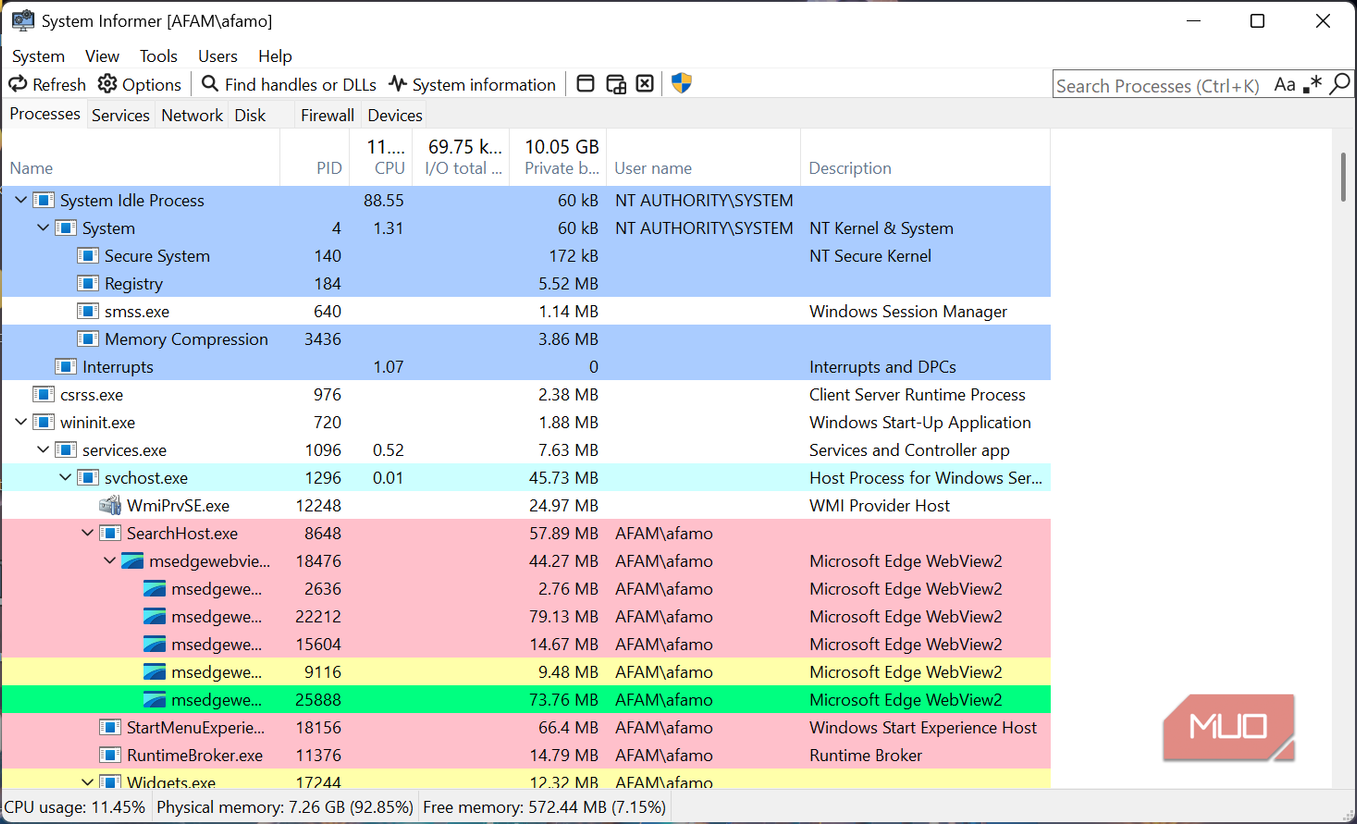Select the Memory Compression process
Screen dimensions: 1357x824
526,339
